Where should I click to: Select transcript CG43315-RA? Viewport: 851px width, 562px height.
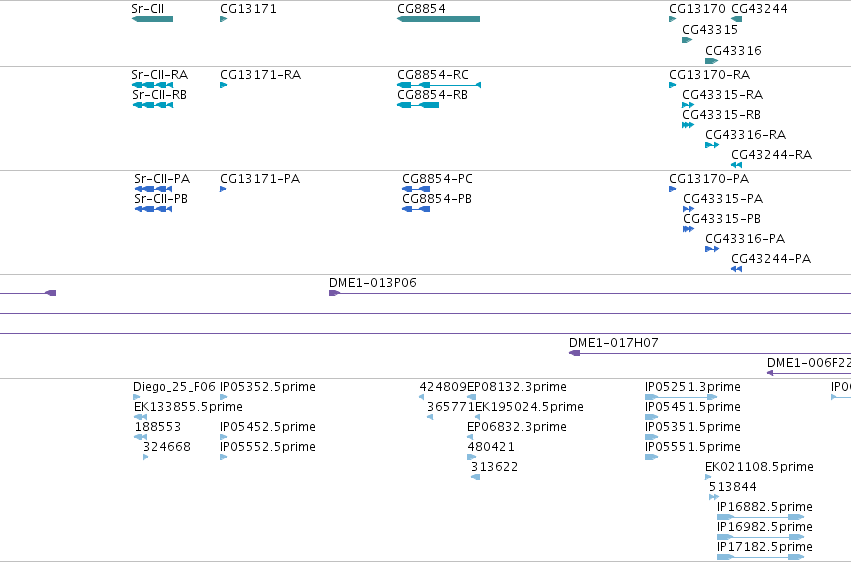point(688,105)
